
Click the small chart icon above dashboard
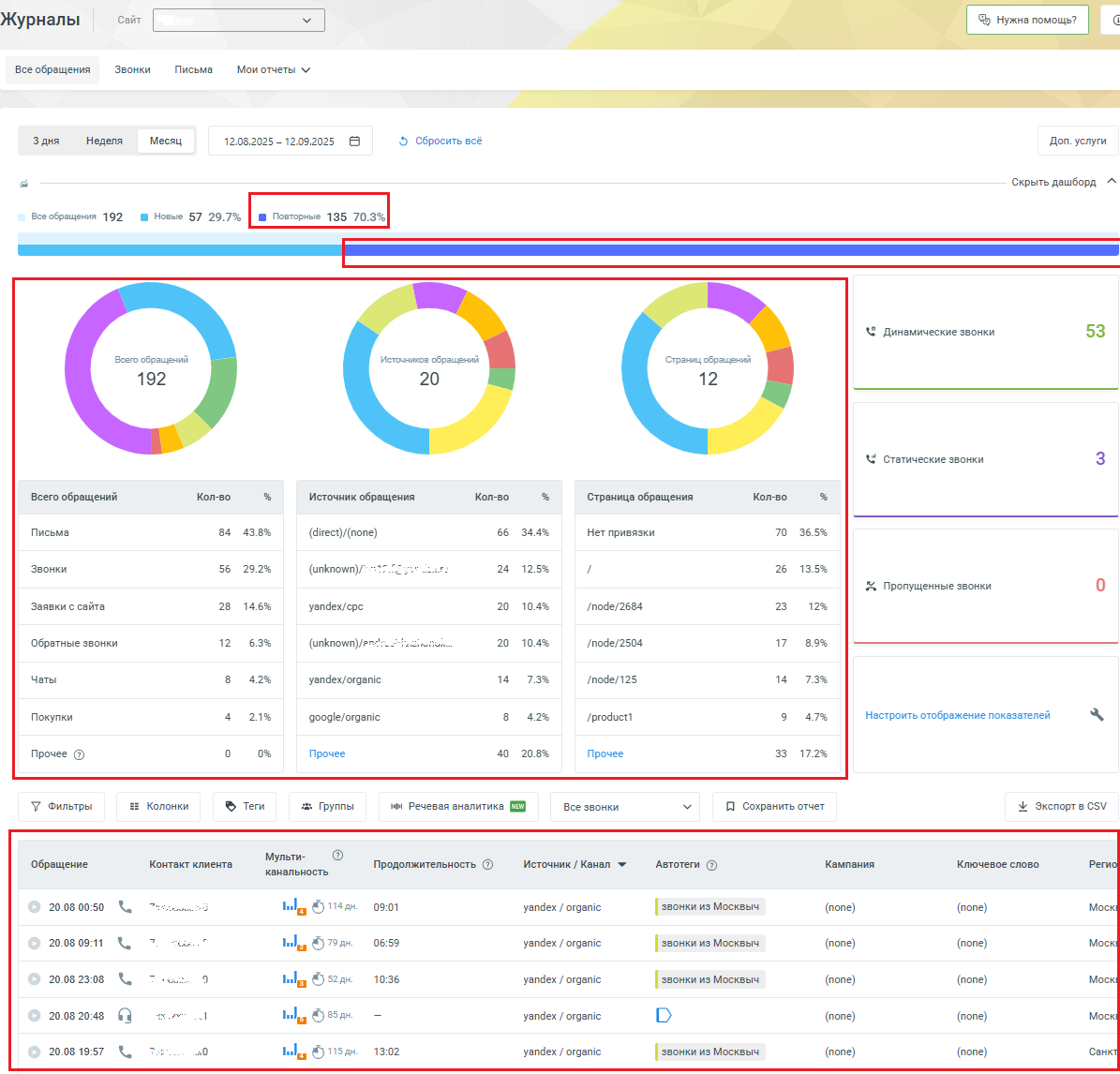(x=23, y=184)
